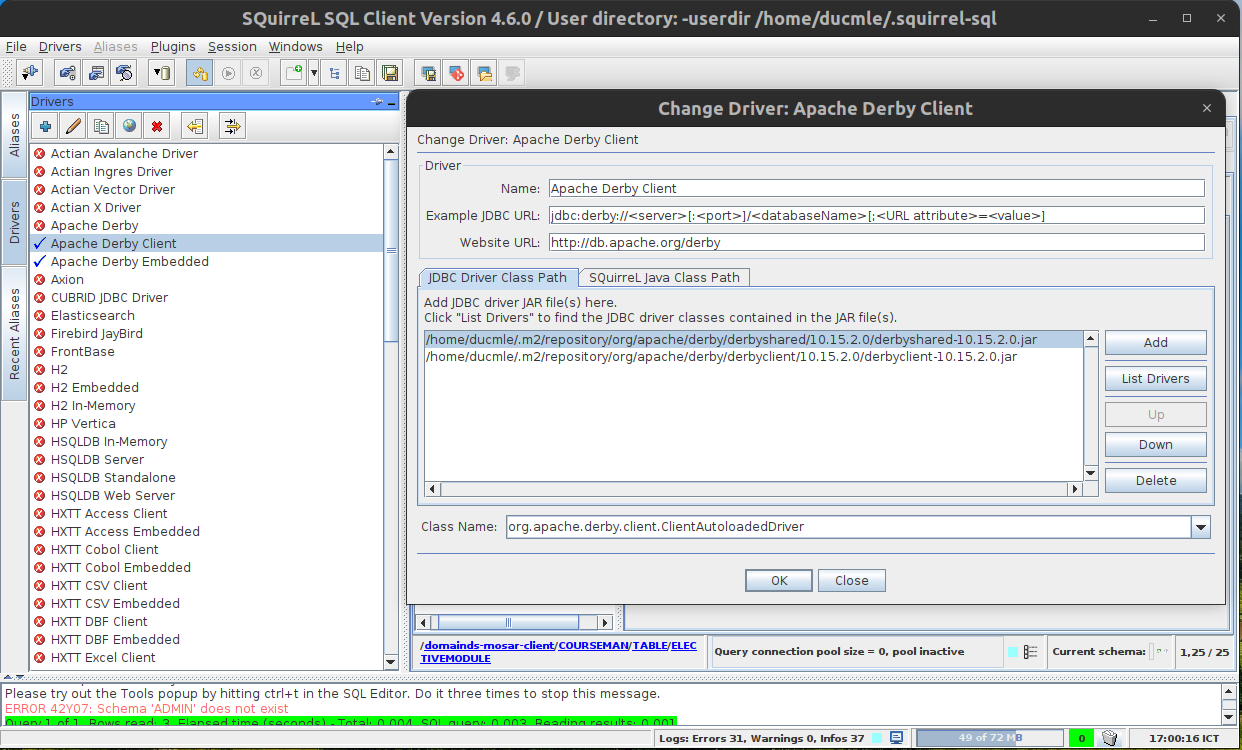The width and height of the screenshot is (1242, 750).
Task: Click the List Drivers button
Action: [1156, 379]
